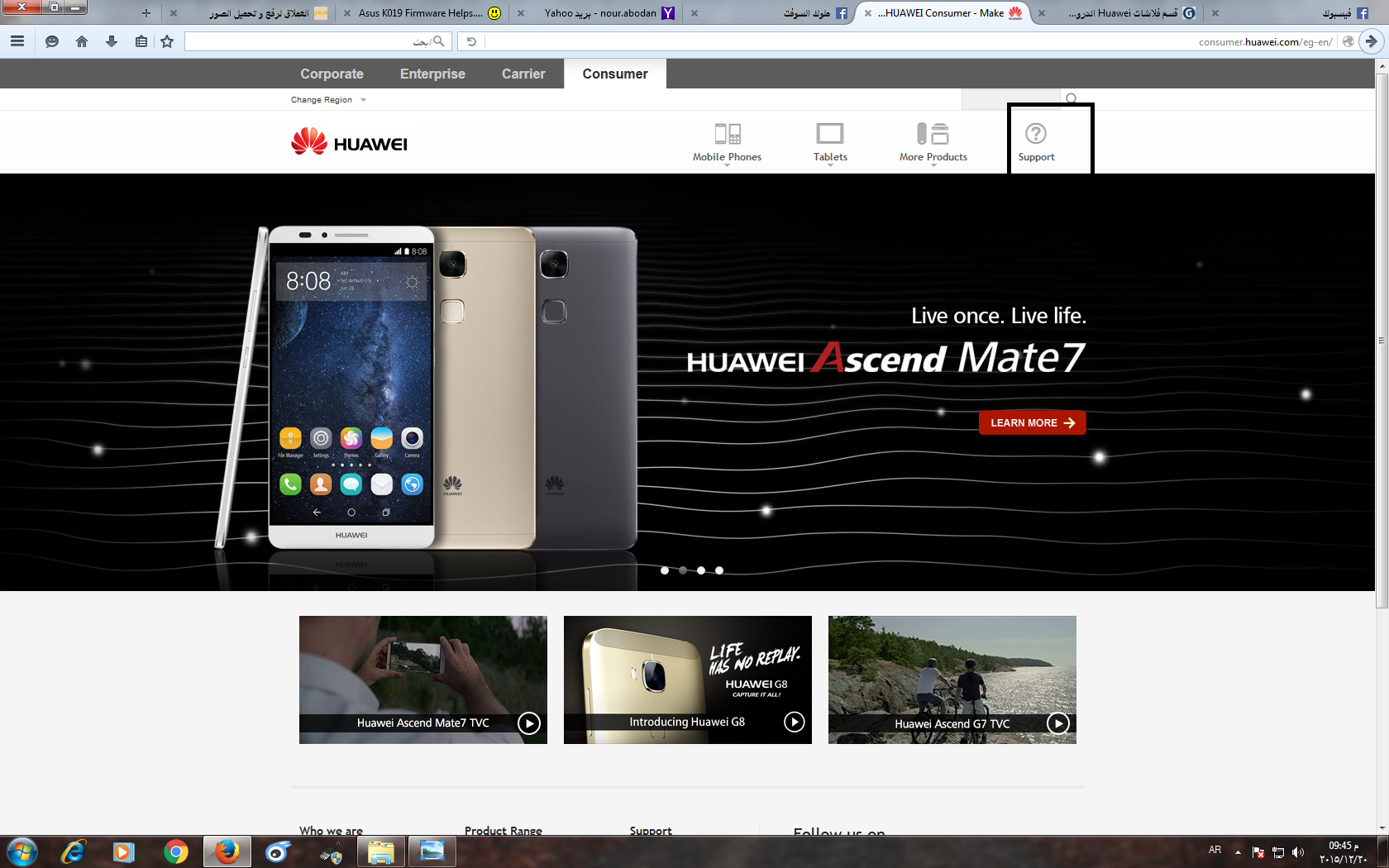Viewport: 1389px width, 868px height.
Task: Open the Windows Start menu
Action: pyautogui.click(x=22, y=851)
